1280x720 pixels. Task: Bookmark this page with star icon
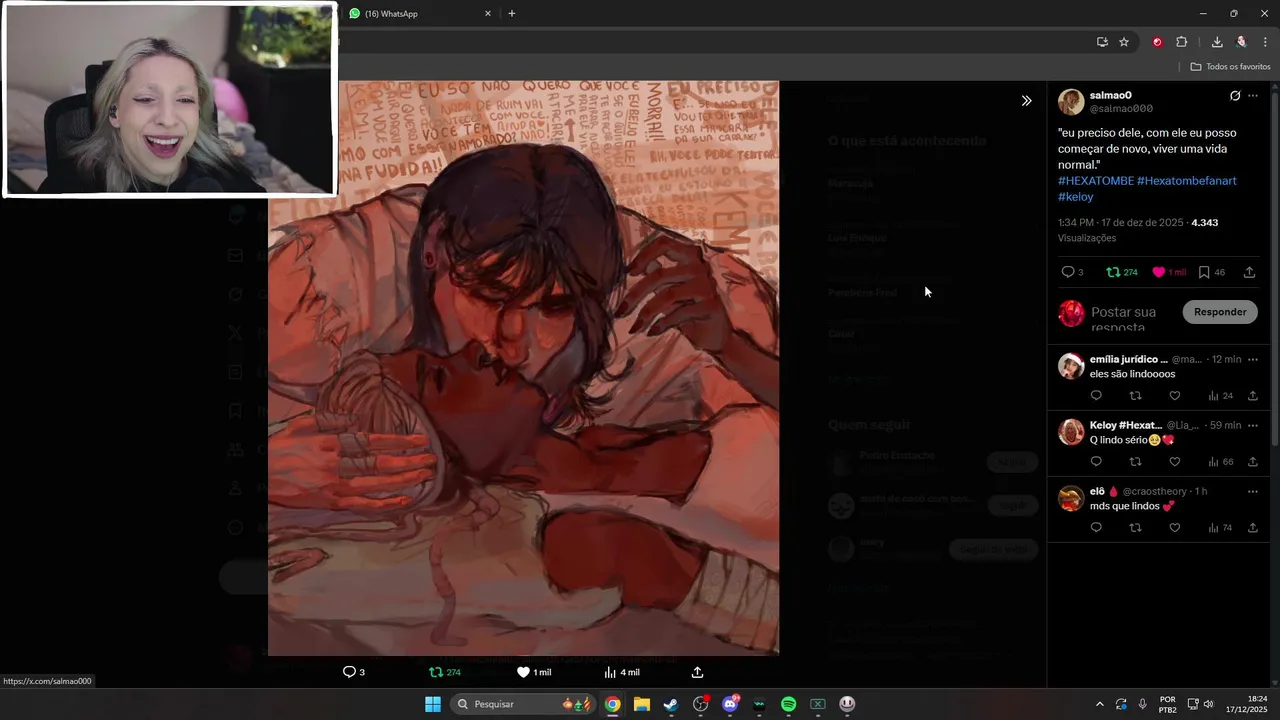click(x=1124, y=42)
